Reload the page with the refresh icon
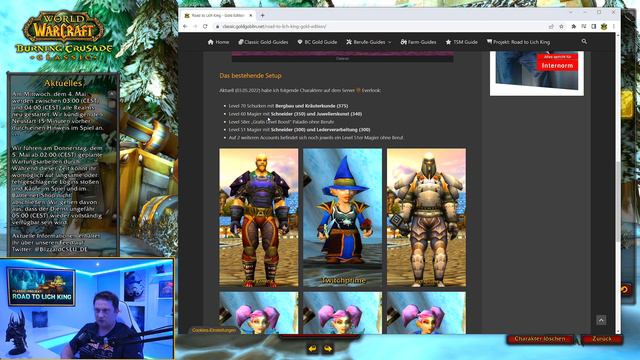This screenshot has height=360, width=640. (x=205, y=26)
